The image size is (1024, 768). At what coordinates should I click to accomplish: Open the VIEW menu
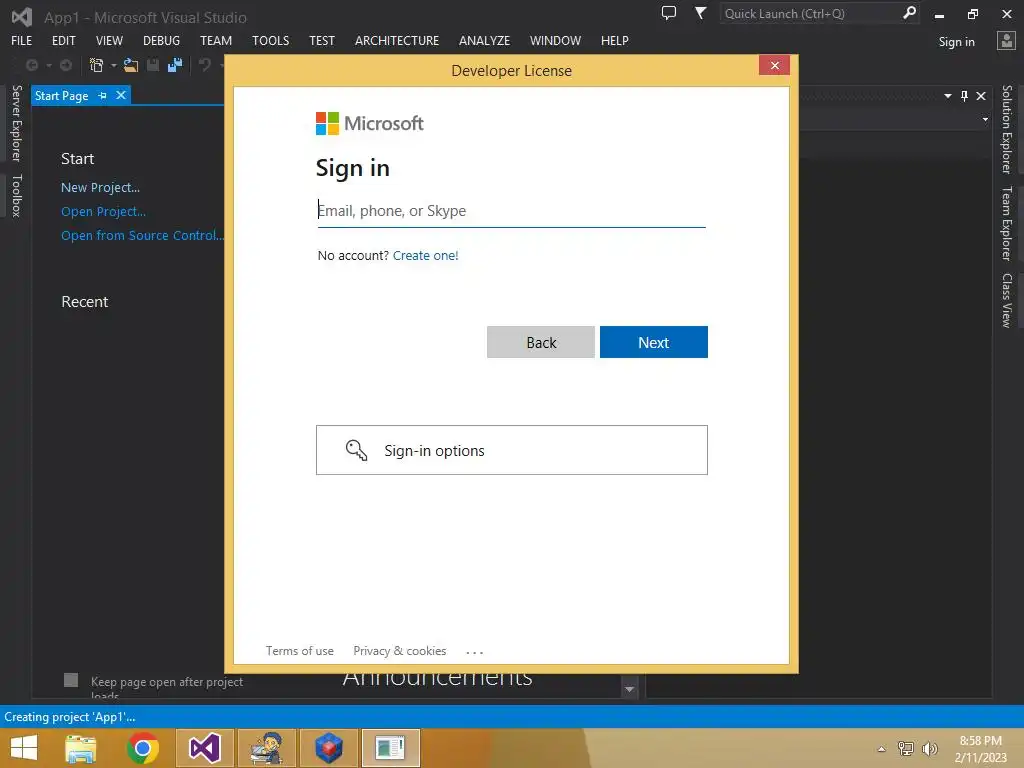[109, 40]
